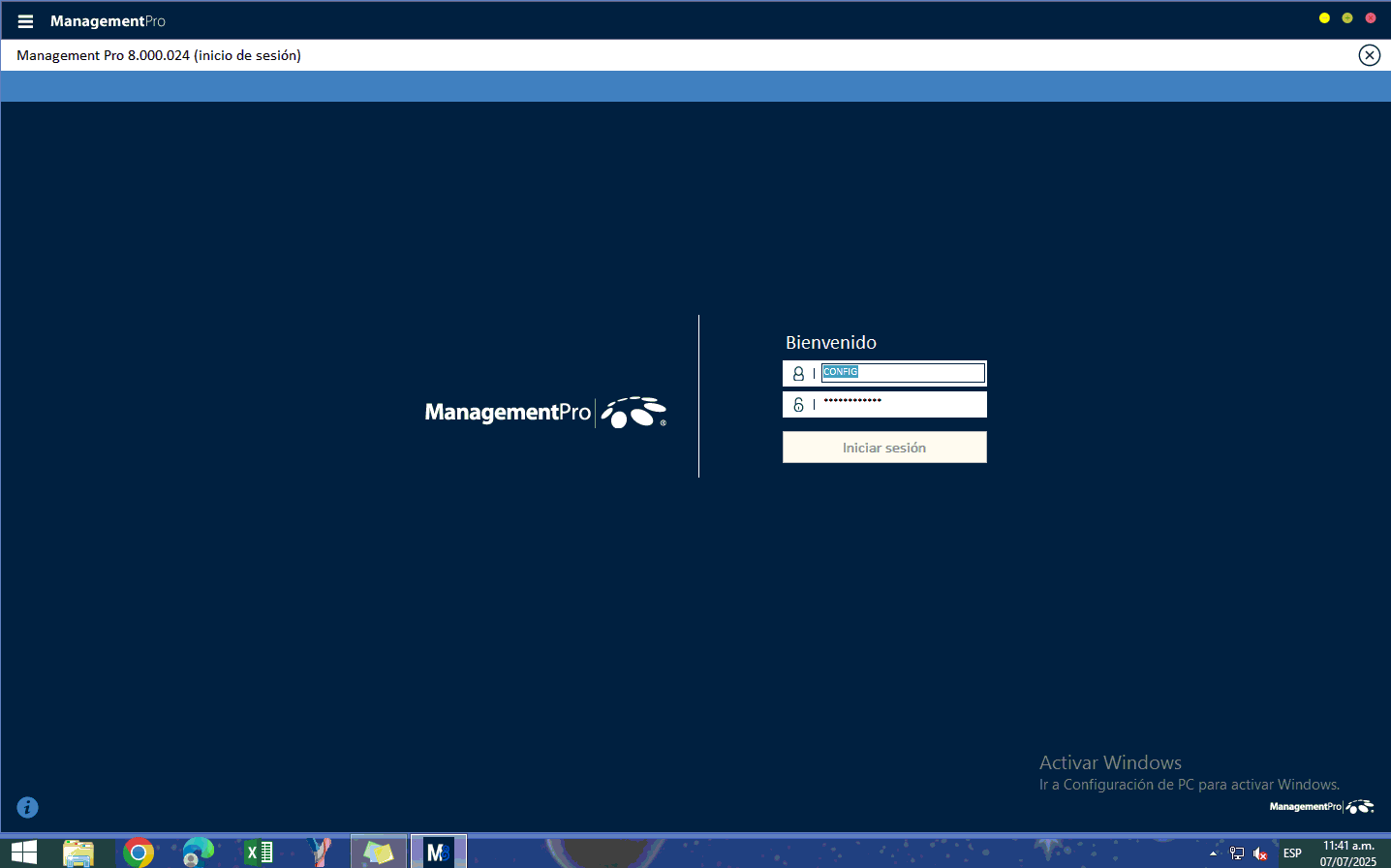Click the Bienvenido heading text
Viewport: 1391px width, 868px height.
[x=831, y=342]
